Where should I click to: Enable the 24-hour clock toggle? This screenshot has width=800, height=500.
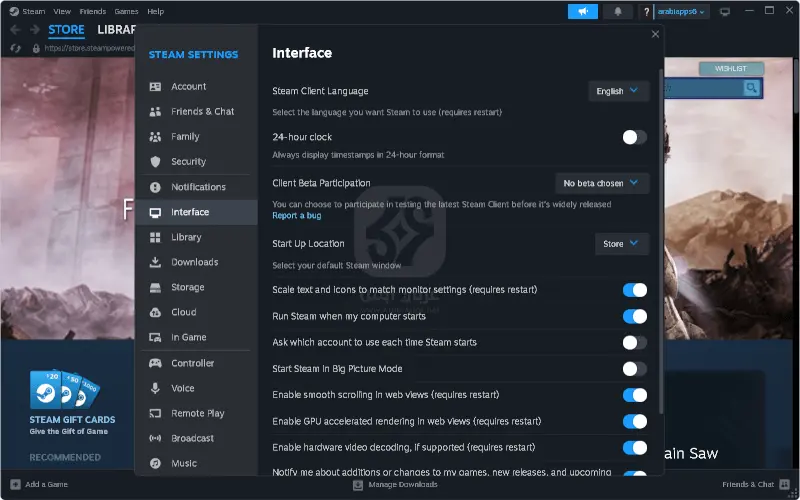tap(634, 137)
